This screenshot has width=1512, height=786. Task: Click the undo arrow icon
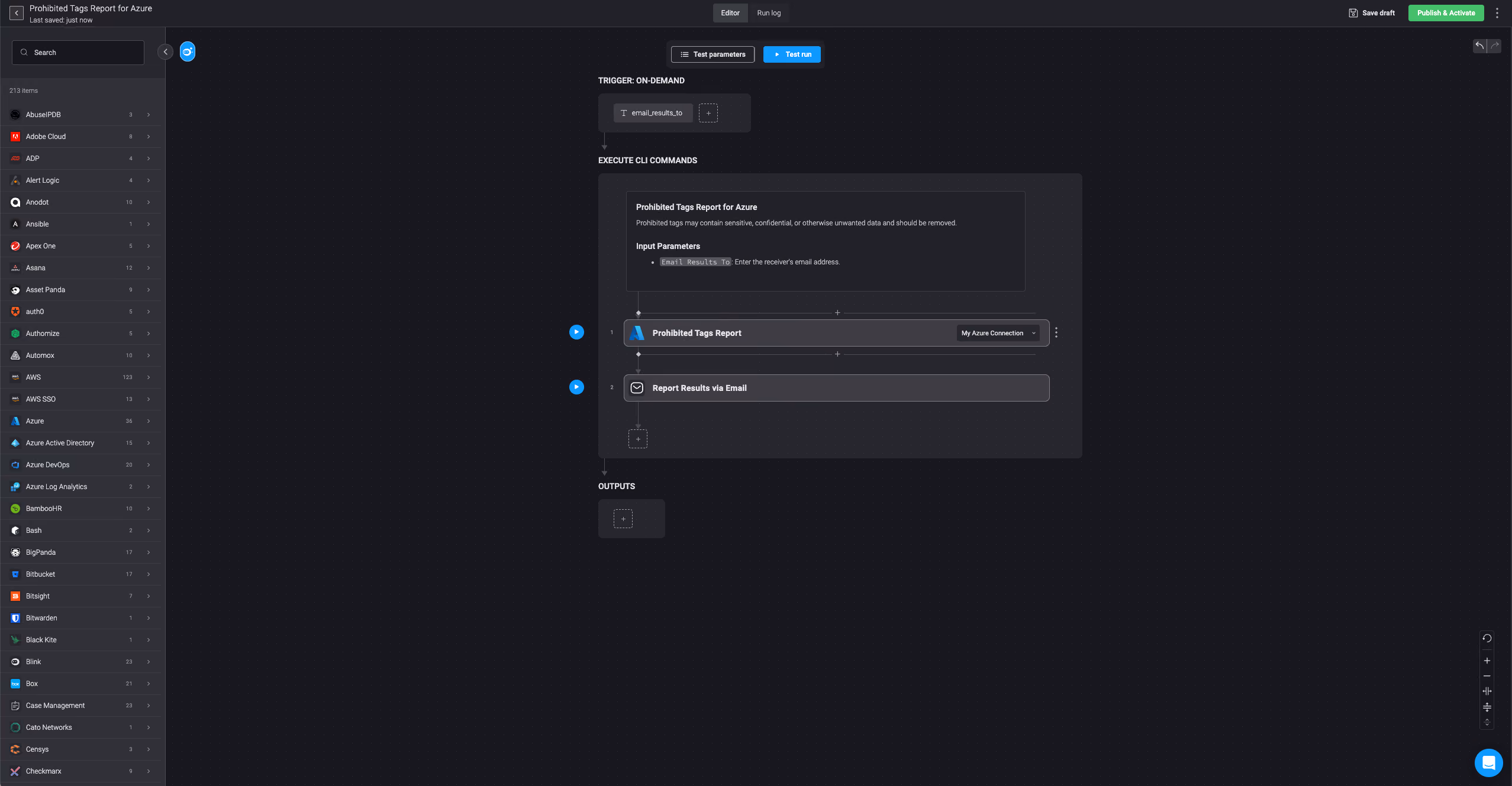(1479, 46)
